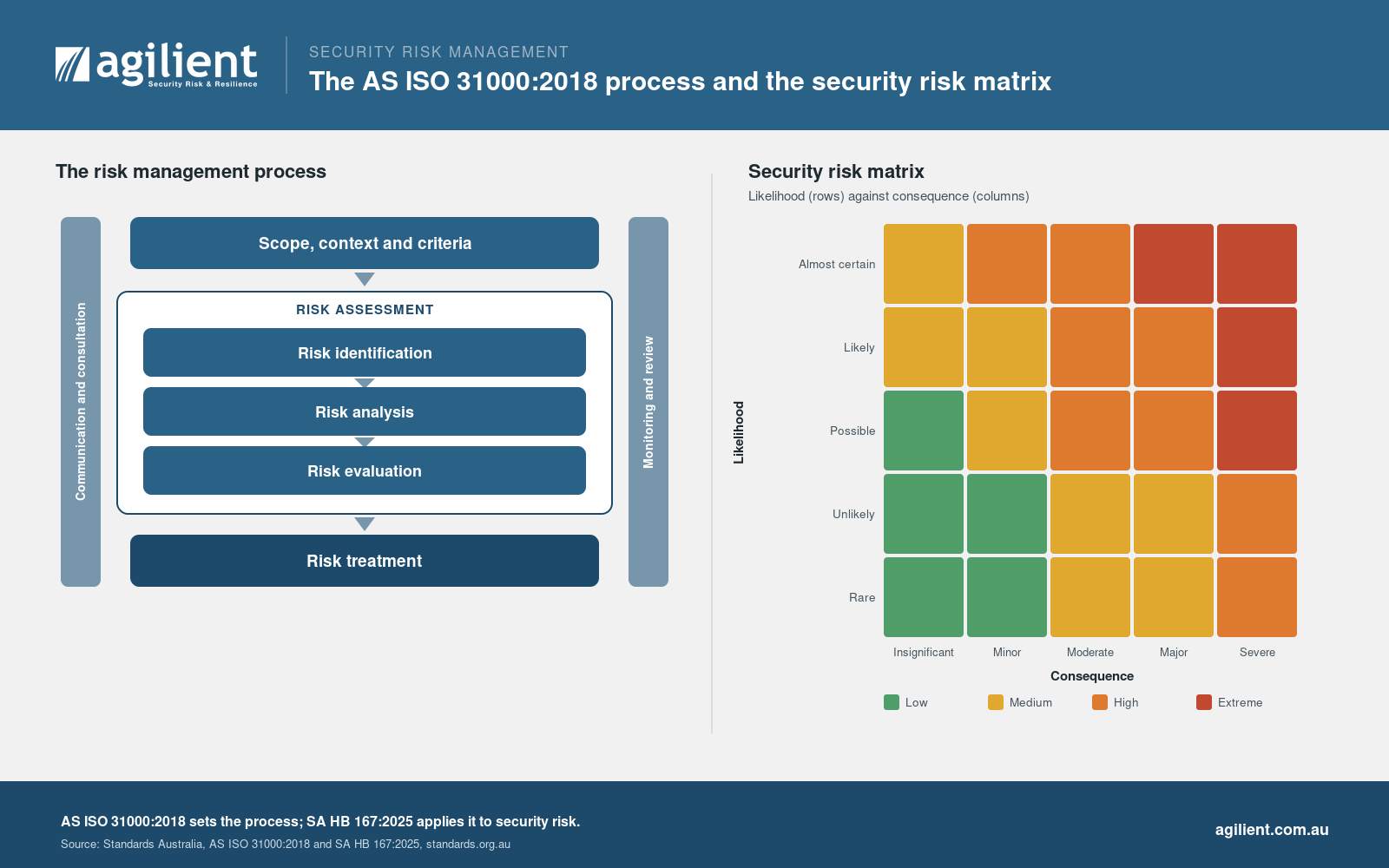Click the RISK ASSESSMENT heading

(x=365, y=310)
